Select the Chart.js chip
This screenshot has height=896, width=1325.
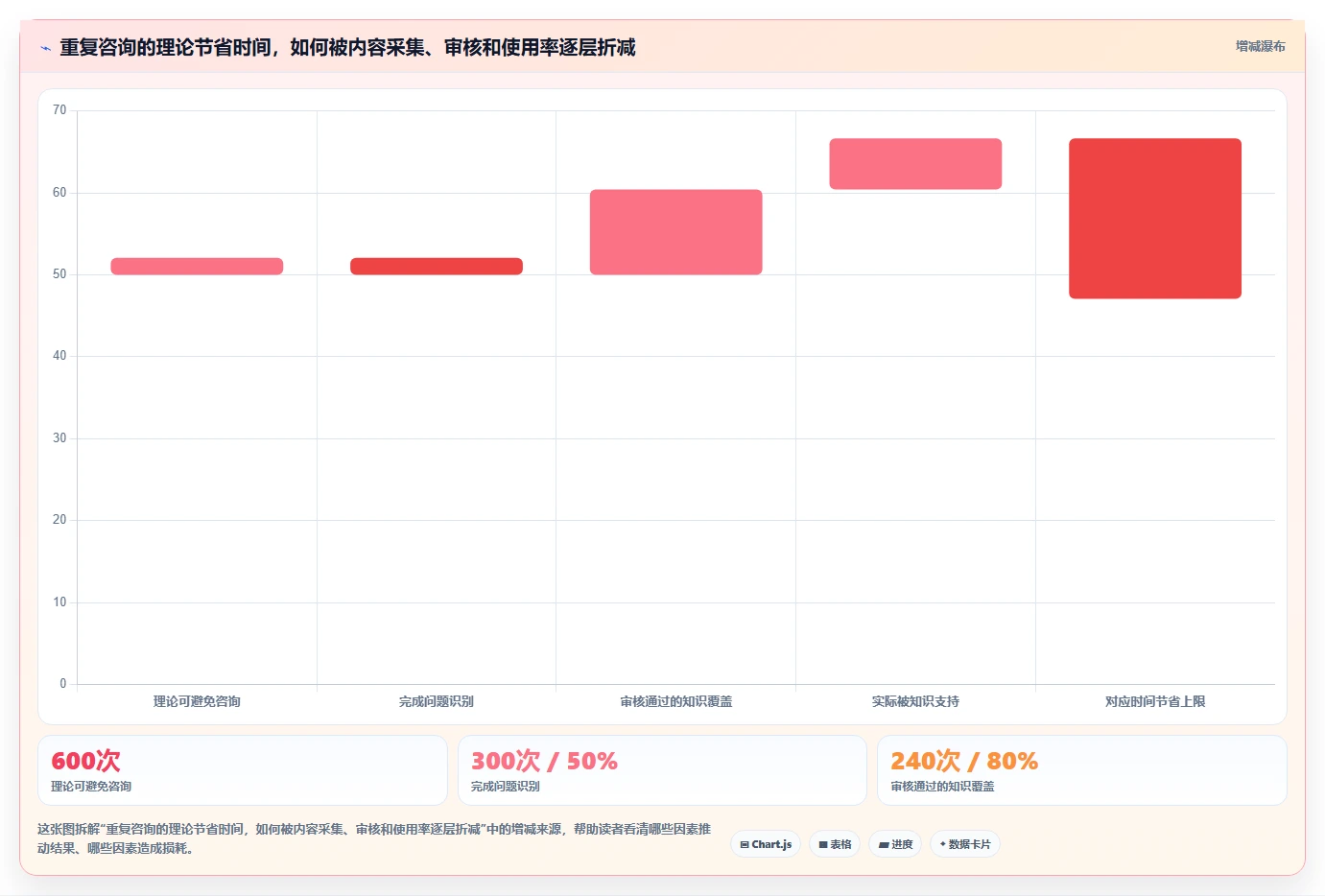[766, 844]
